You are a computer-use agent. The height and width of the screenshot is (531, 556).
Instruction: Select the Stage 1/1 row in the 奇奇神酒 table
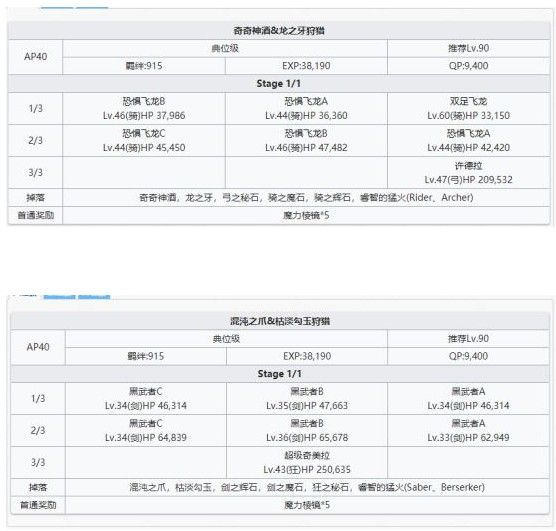coord(279,84)
